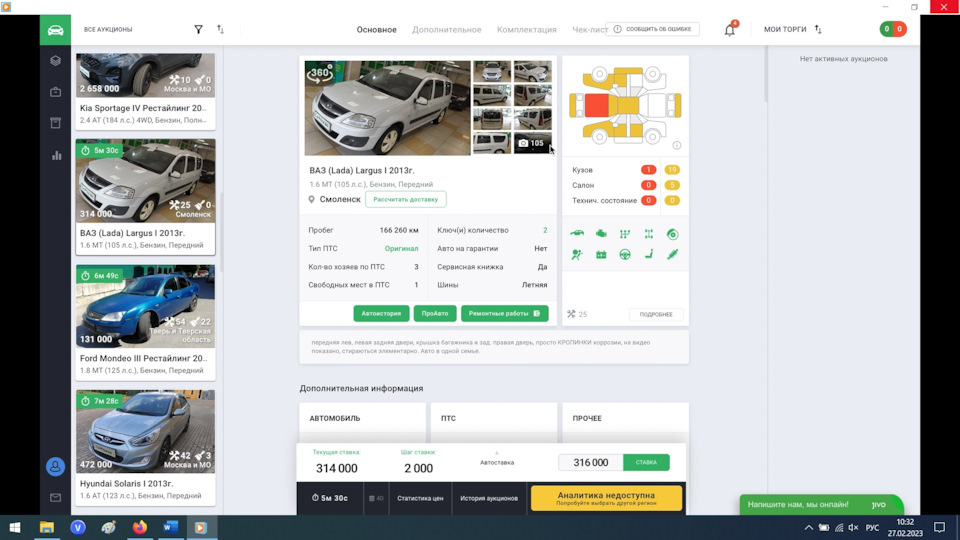This screenshot has width=960, height=540.
Task: Click the drivetrain chassis icon
Action: (x=648, y=234)
